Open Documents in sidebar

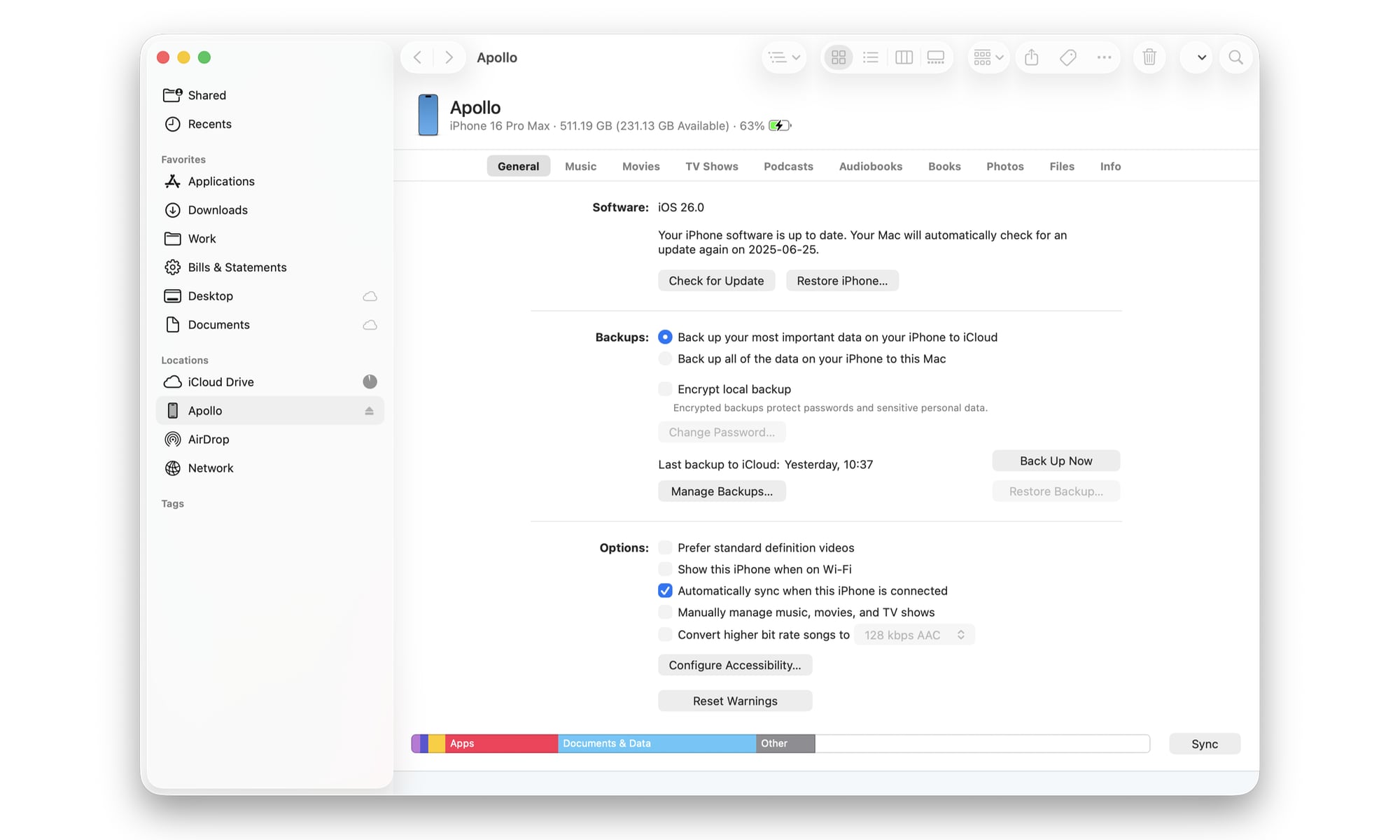click(x=270, y=325)
